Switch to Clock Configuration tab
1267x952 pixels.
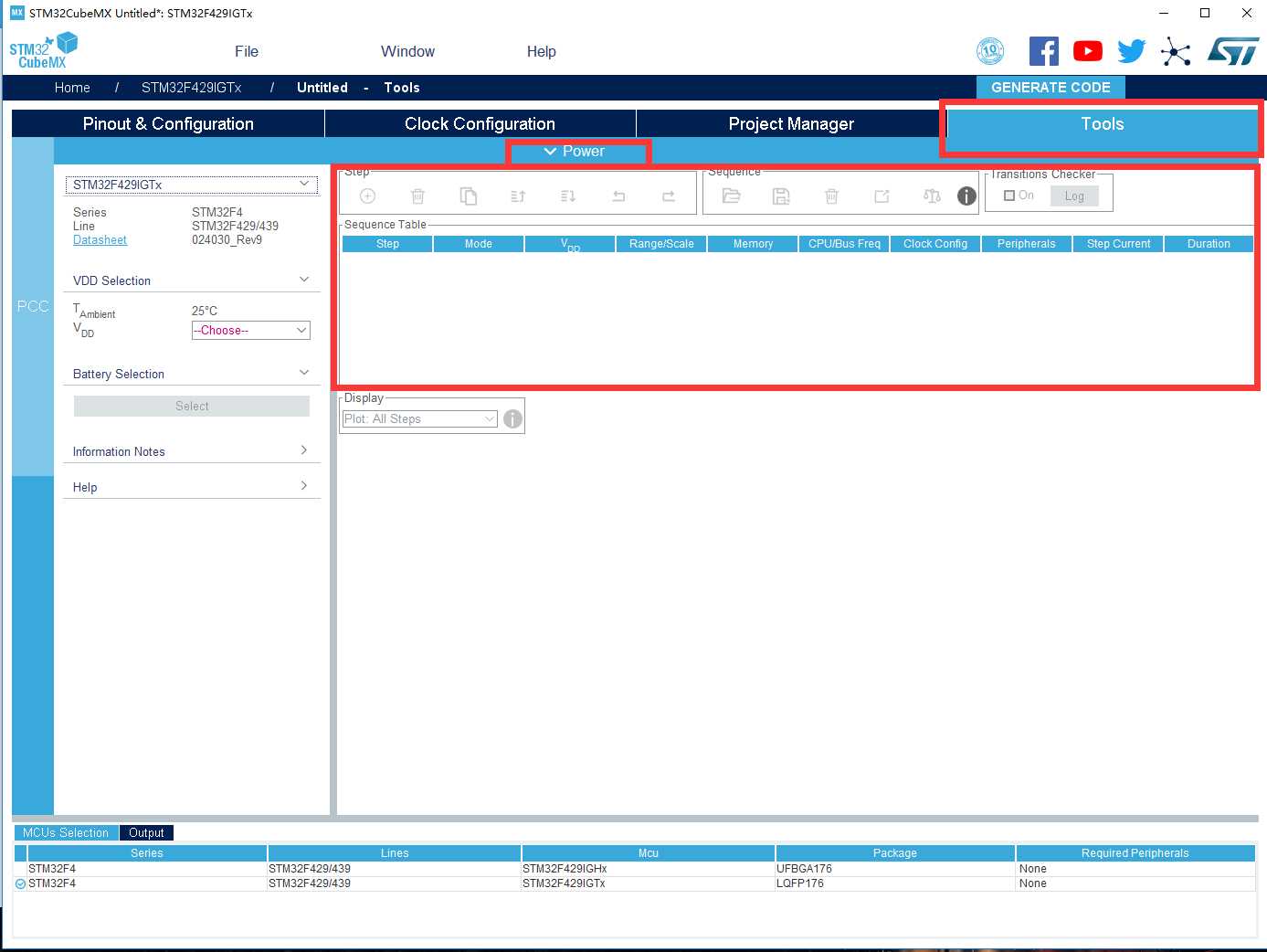point(480,123)
